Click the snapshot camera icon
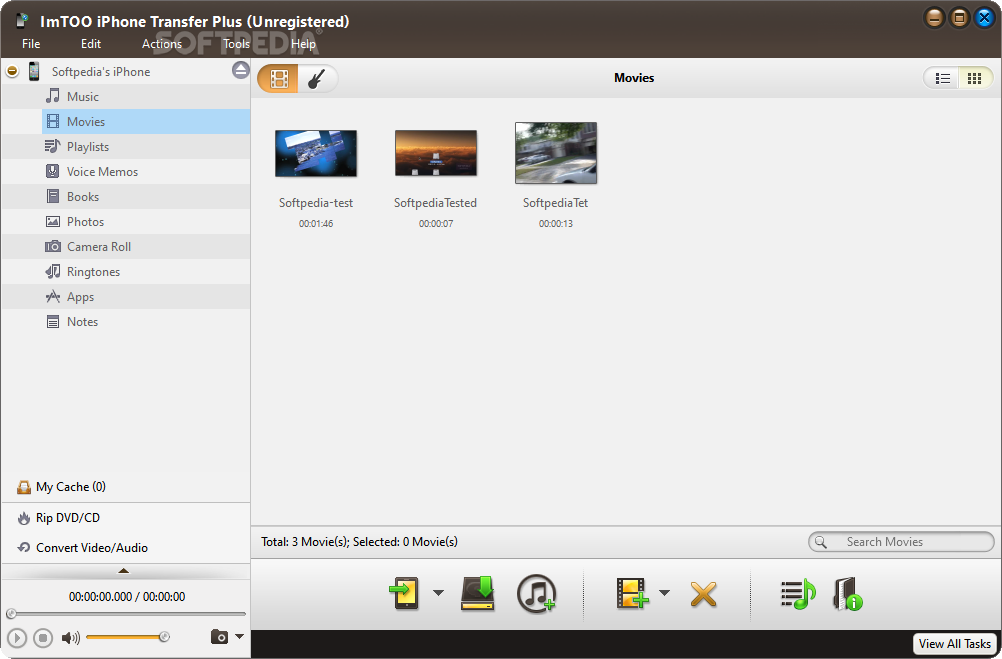 (x=219, y=637)
